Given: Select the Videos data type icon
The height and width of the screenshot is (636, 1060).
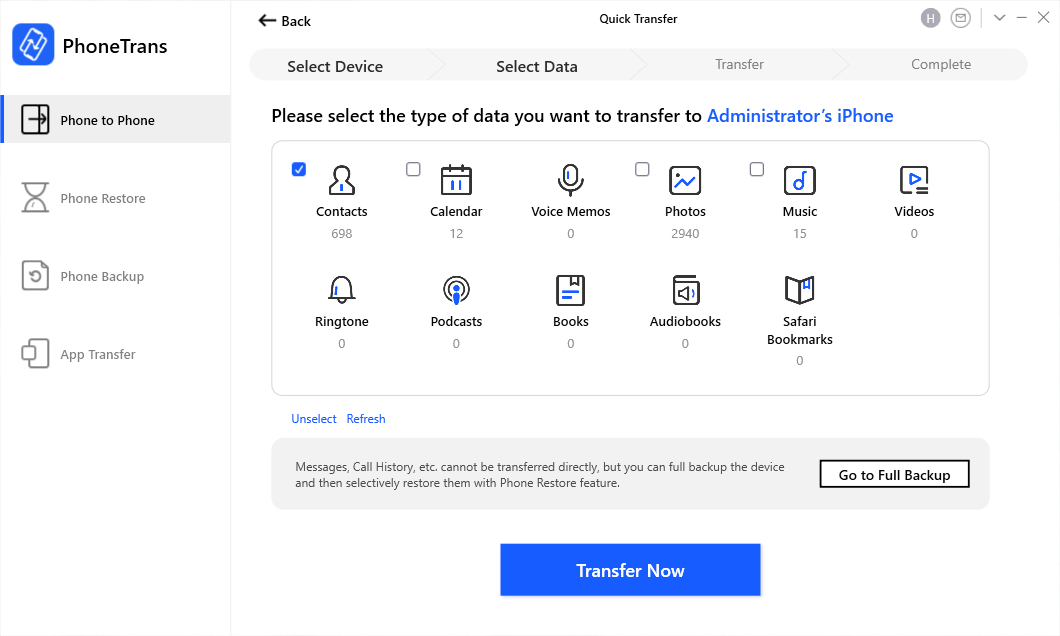Looking at the screenshot, I should tap(914, 180).
